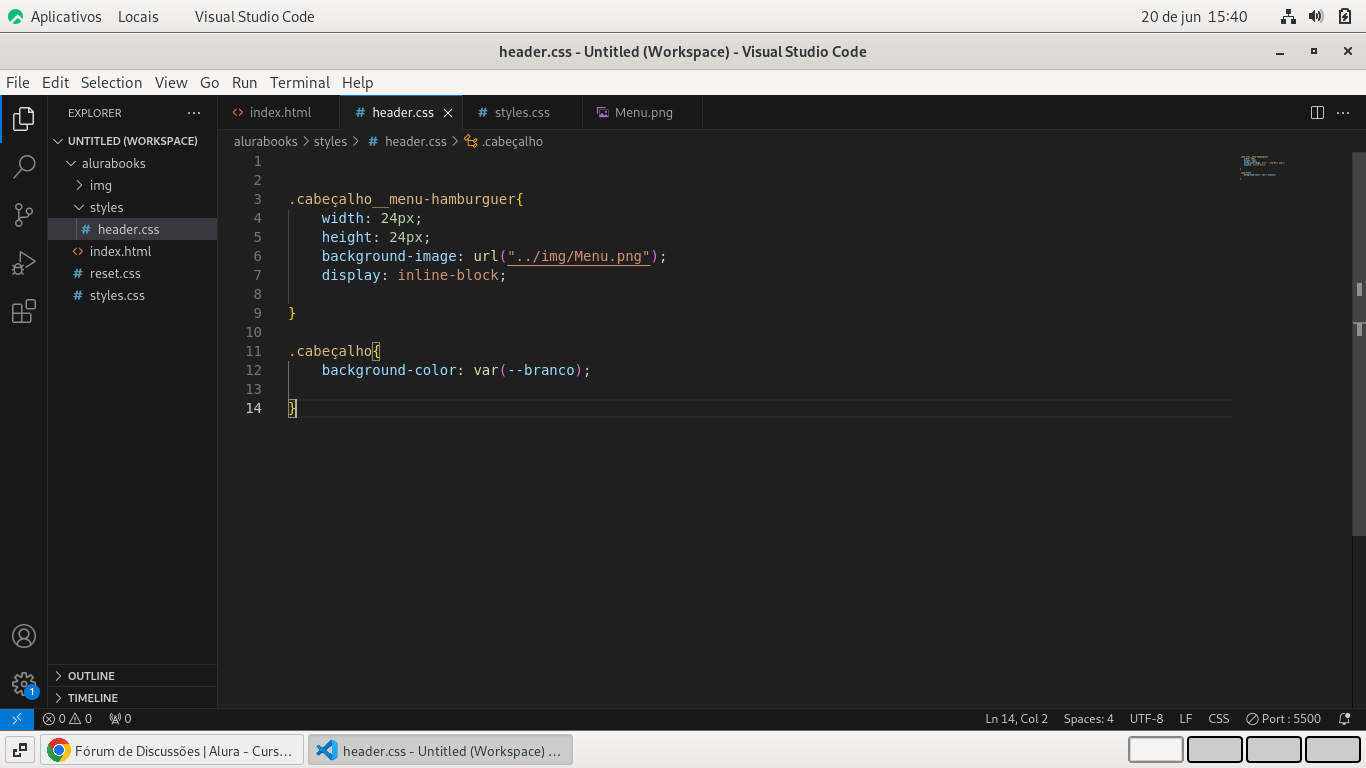Open the Edit menu
This screenshot has height=768, width=1366.
55,83
